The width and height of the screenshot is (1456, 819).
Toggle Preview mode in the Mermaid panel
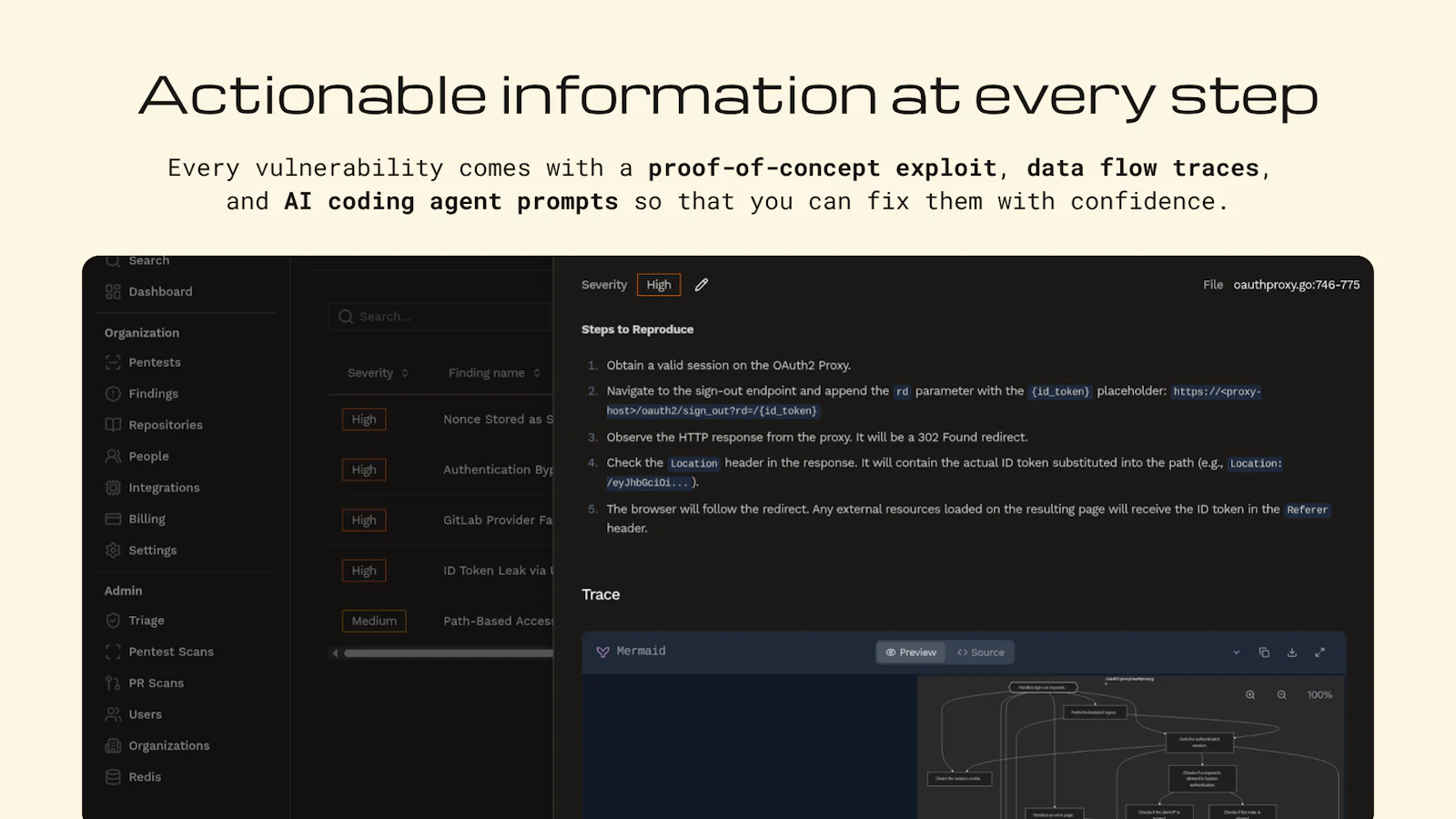pyautogui.click(x=910, y=652)
